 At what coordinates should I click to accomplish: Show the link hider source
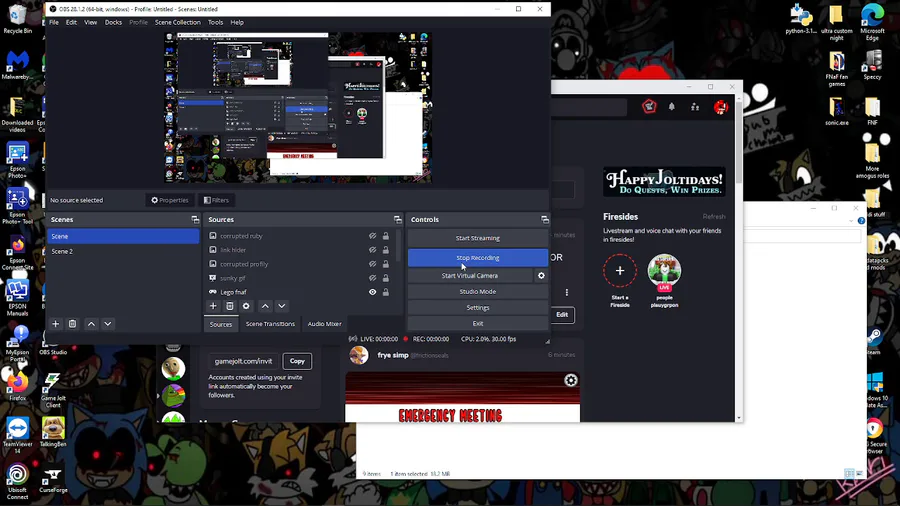point(373,250)
